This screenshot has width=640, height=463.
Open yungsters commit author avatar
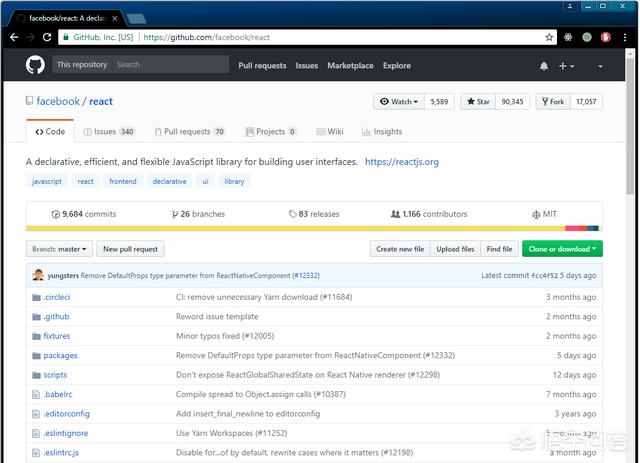(x=38, y=275)
